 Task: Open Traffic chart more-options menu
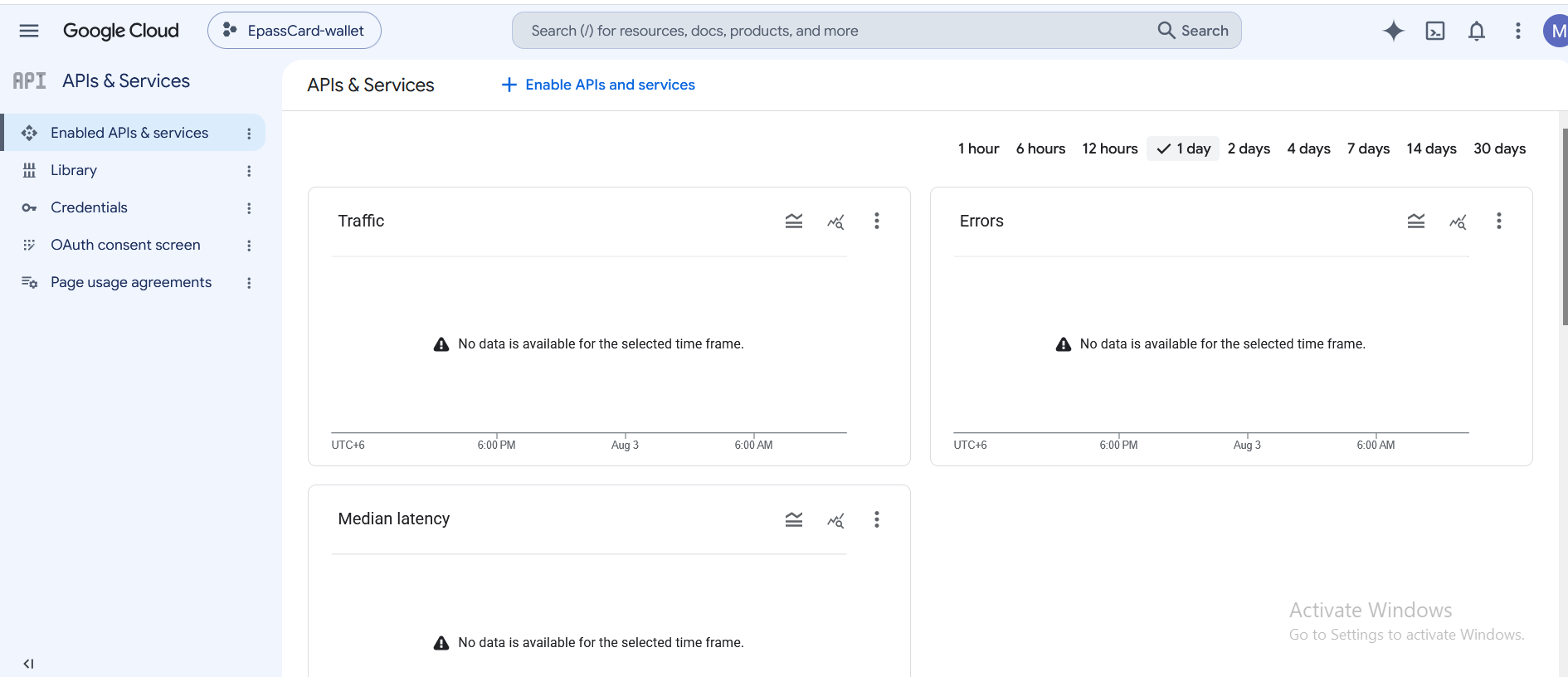(877, 221)
